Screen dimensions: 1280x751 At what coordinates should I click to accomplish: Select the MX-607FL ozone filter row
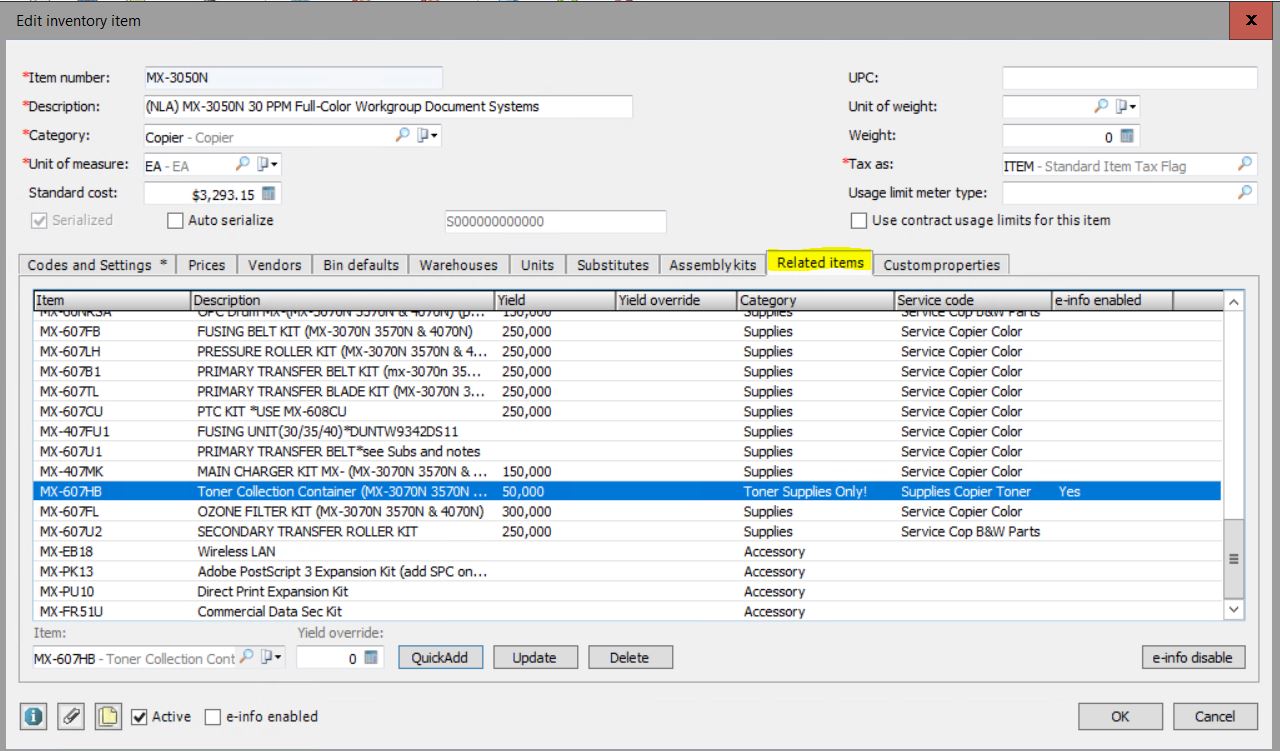(x=628, y=511)
